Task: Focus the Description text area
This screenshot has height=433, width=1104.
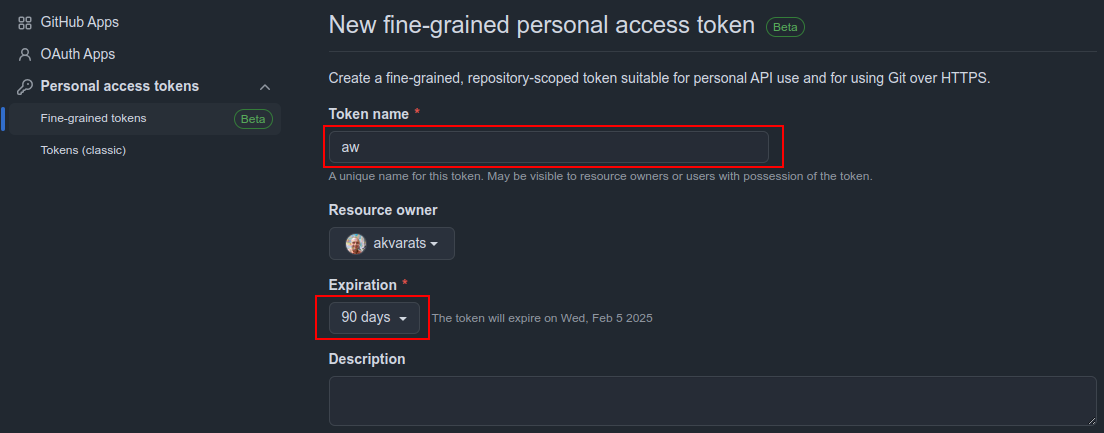Action: pos(713,401)
